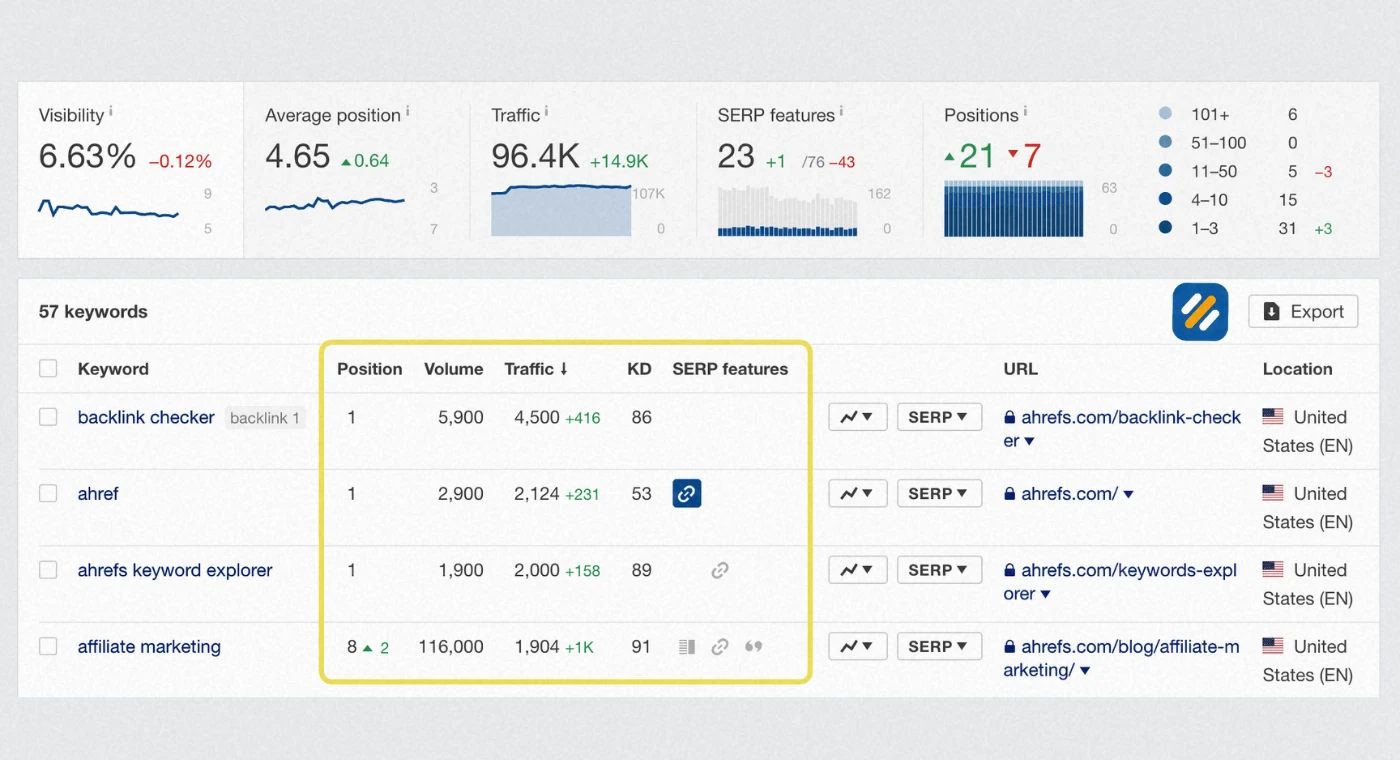Click grey sitelinks icon in ahrefs keyword explorer row

[720, 570]
